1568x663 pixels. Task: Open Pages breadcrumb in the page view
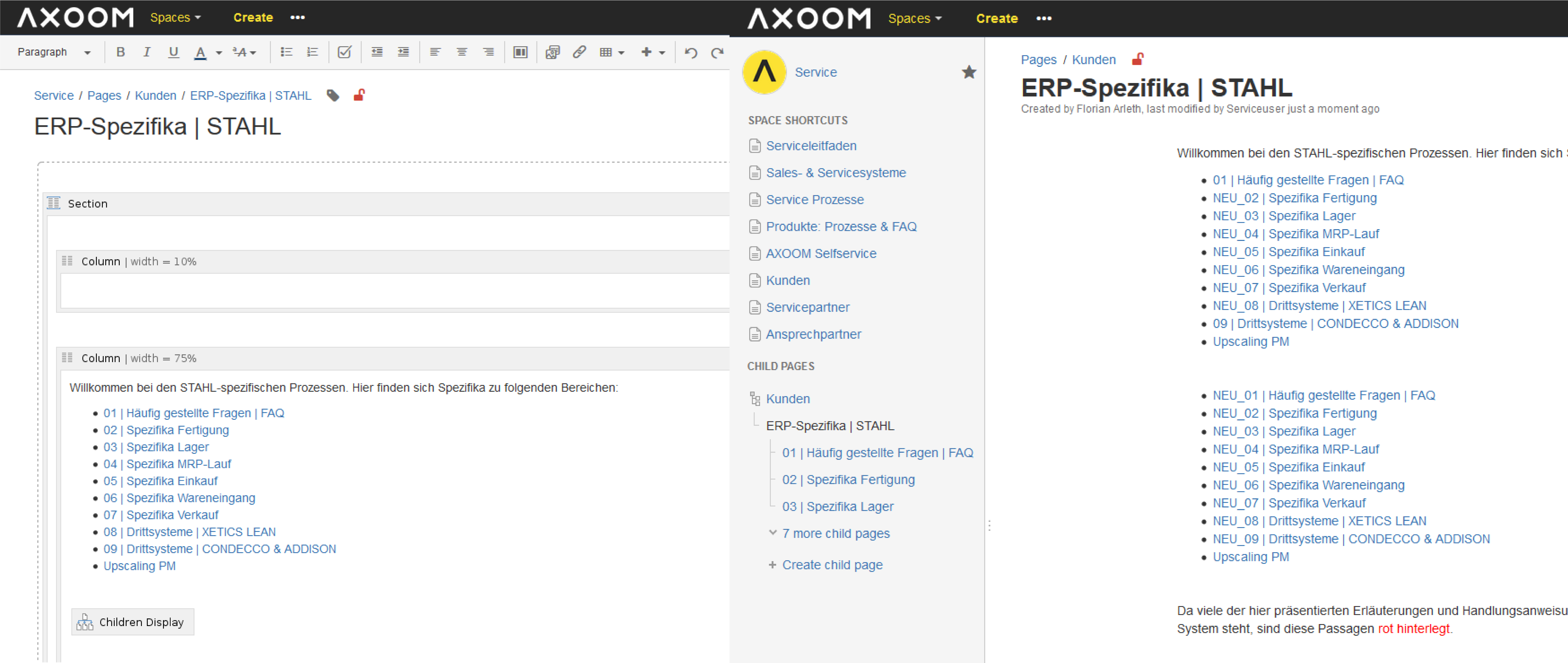1038,60
